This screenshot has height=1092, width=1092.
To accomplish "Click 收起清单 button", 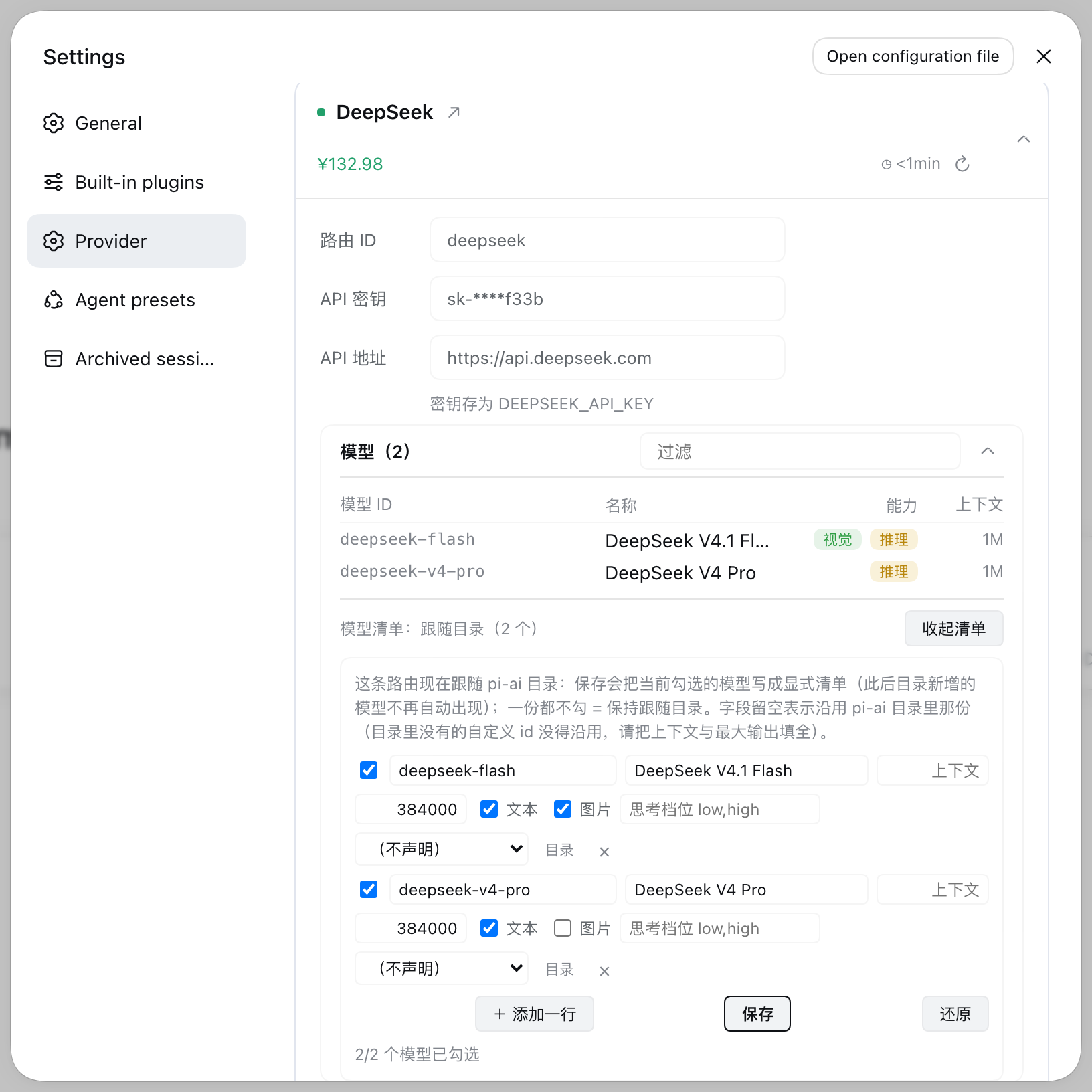I will [953, 628].
